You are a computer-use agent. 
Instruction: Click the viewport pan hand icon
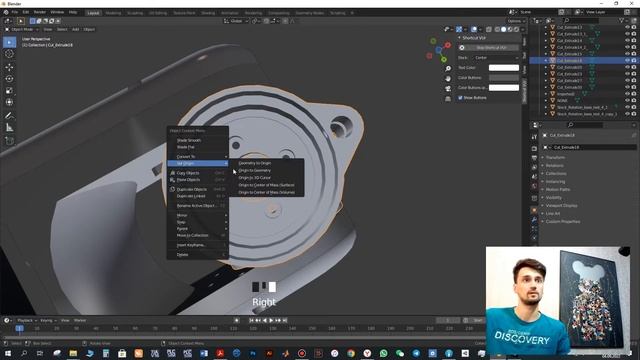[x=448, y=78]
